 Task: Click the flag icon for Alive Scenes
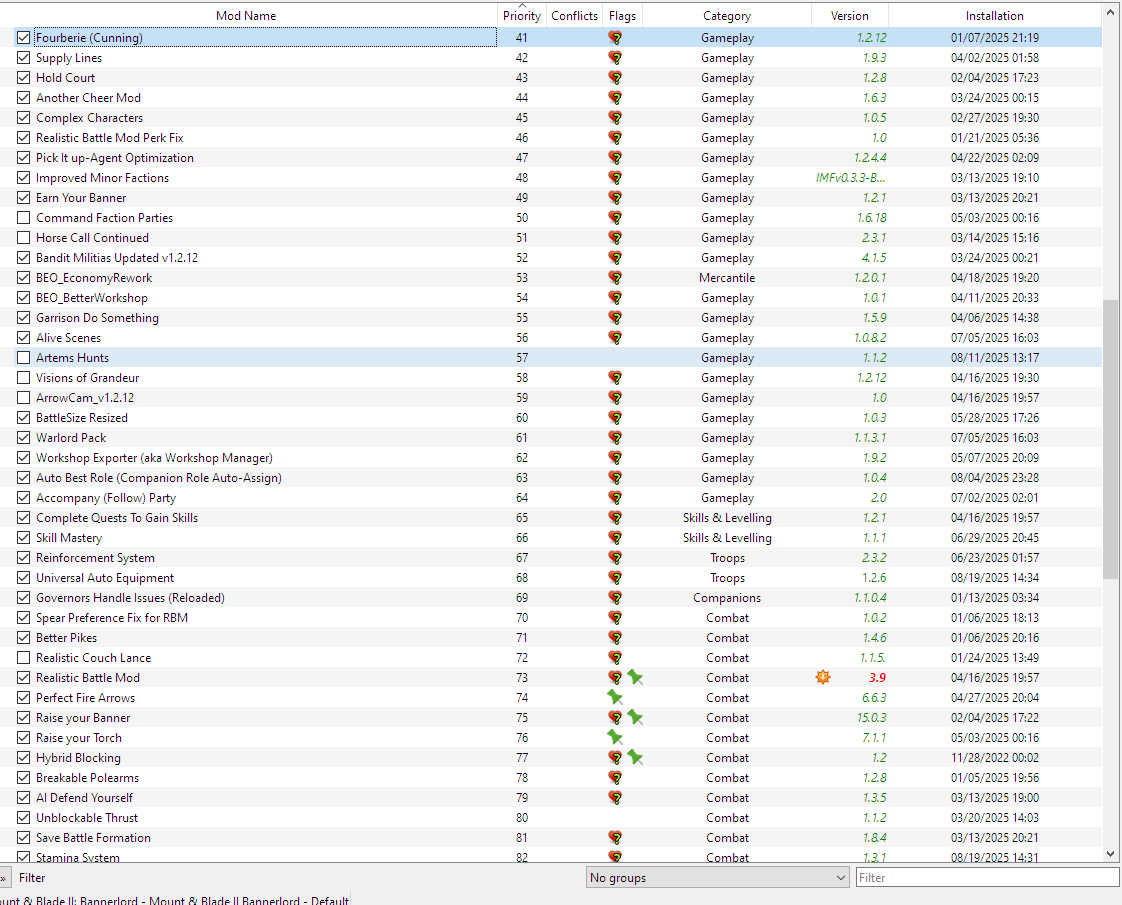point(615,338)
